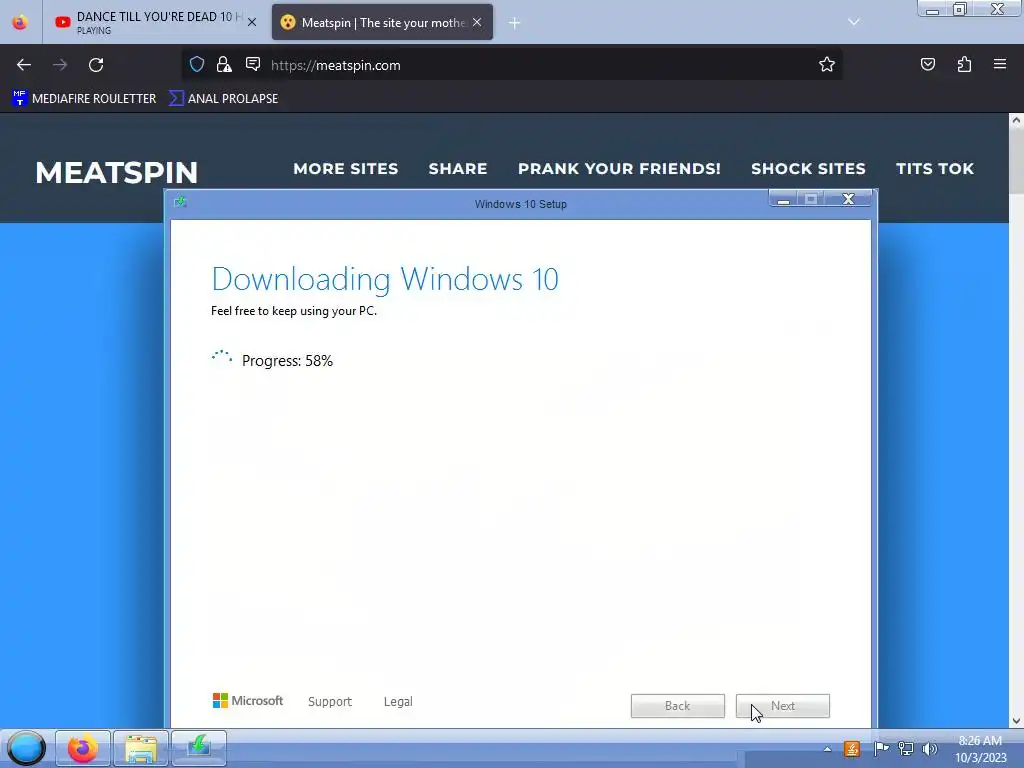Click the page scrollbar up arrow

tap(1016, 120)
